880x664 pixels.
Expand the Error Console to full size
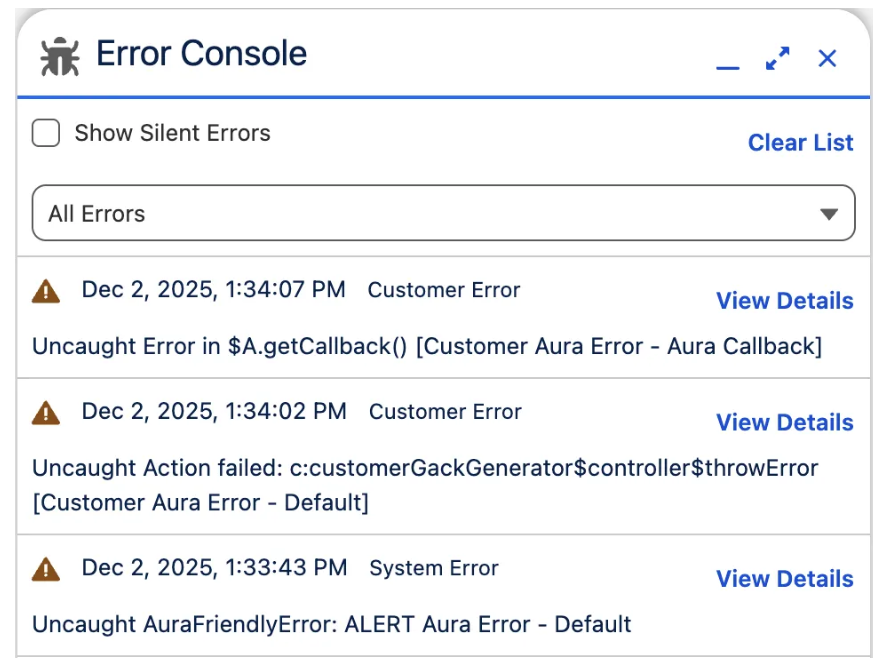(x=777, y=59)
